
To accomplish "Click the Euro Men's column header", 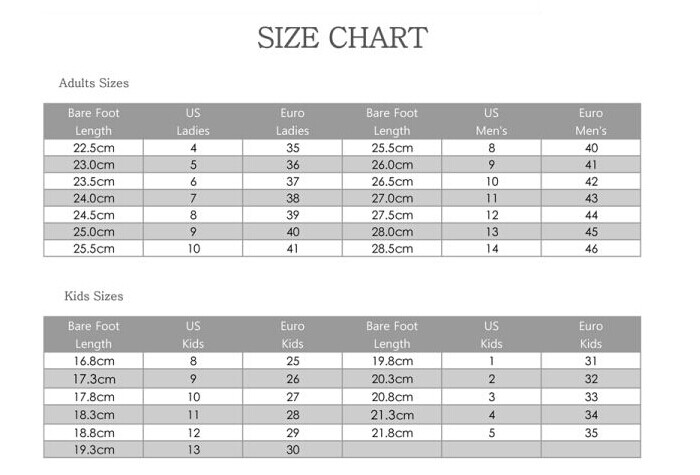I will coord(591,121).
